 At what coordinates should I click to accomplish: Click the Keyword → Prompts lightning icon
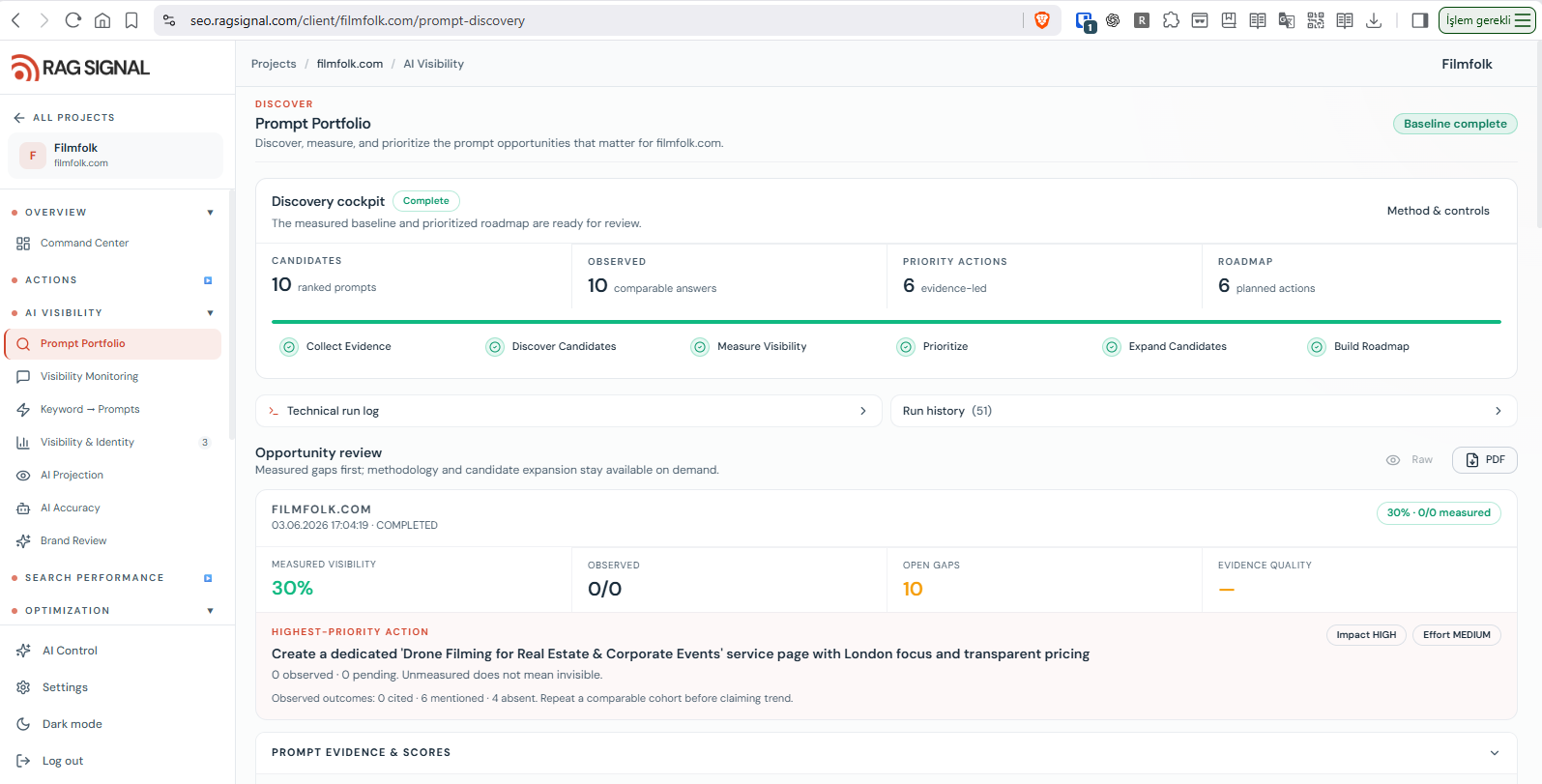pos(23,410)
